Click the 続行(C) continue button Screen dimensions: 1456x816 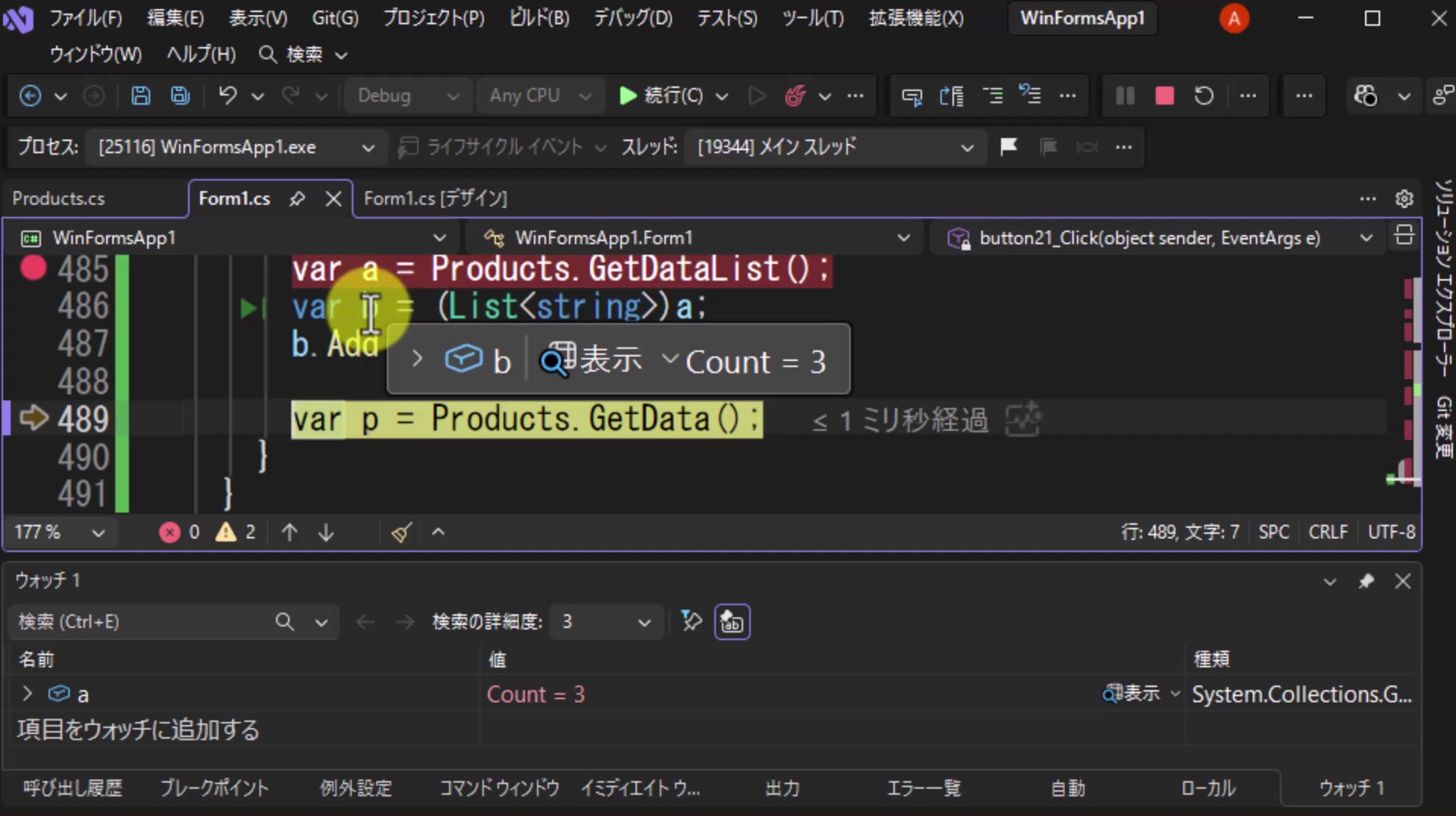(661, 96)
